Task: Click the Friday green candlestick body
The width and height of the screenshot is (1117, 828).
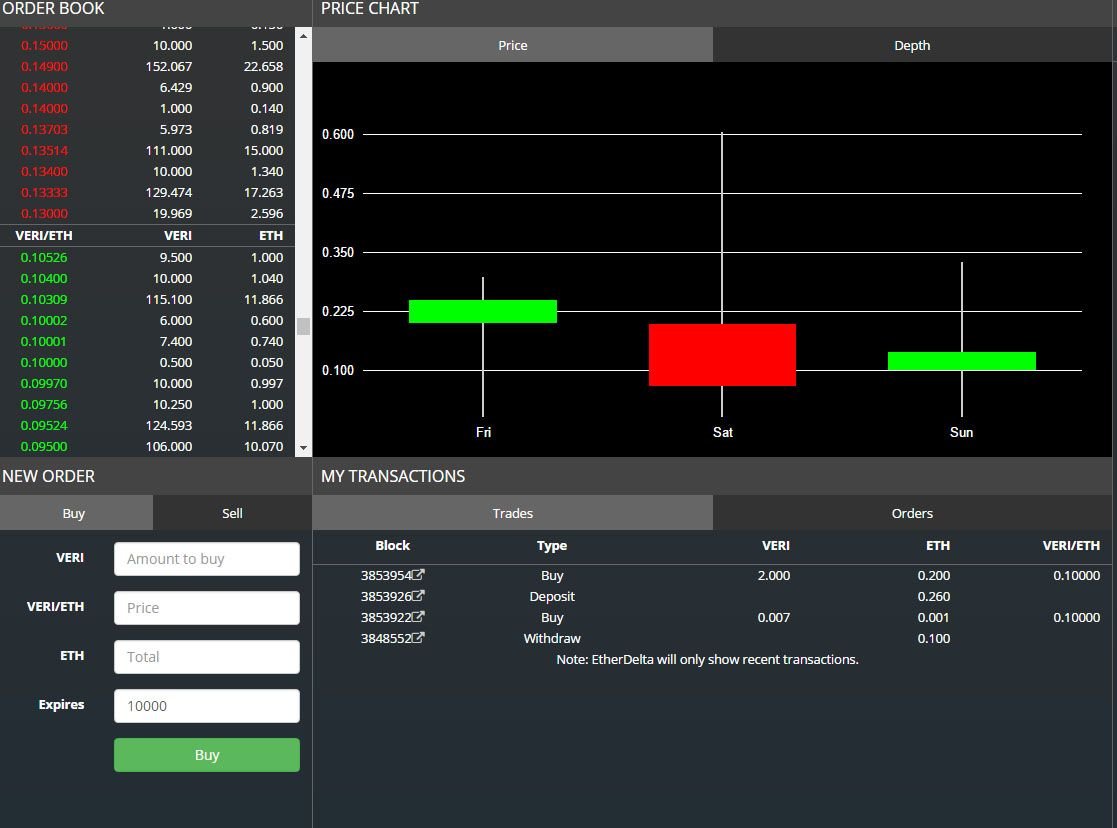Action: (483, 311)
